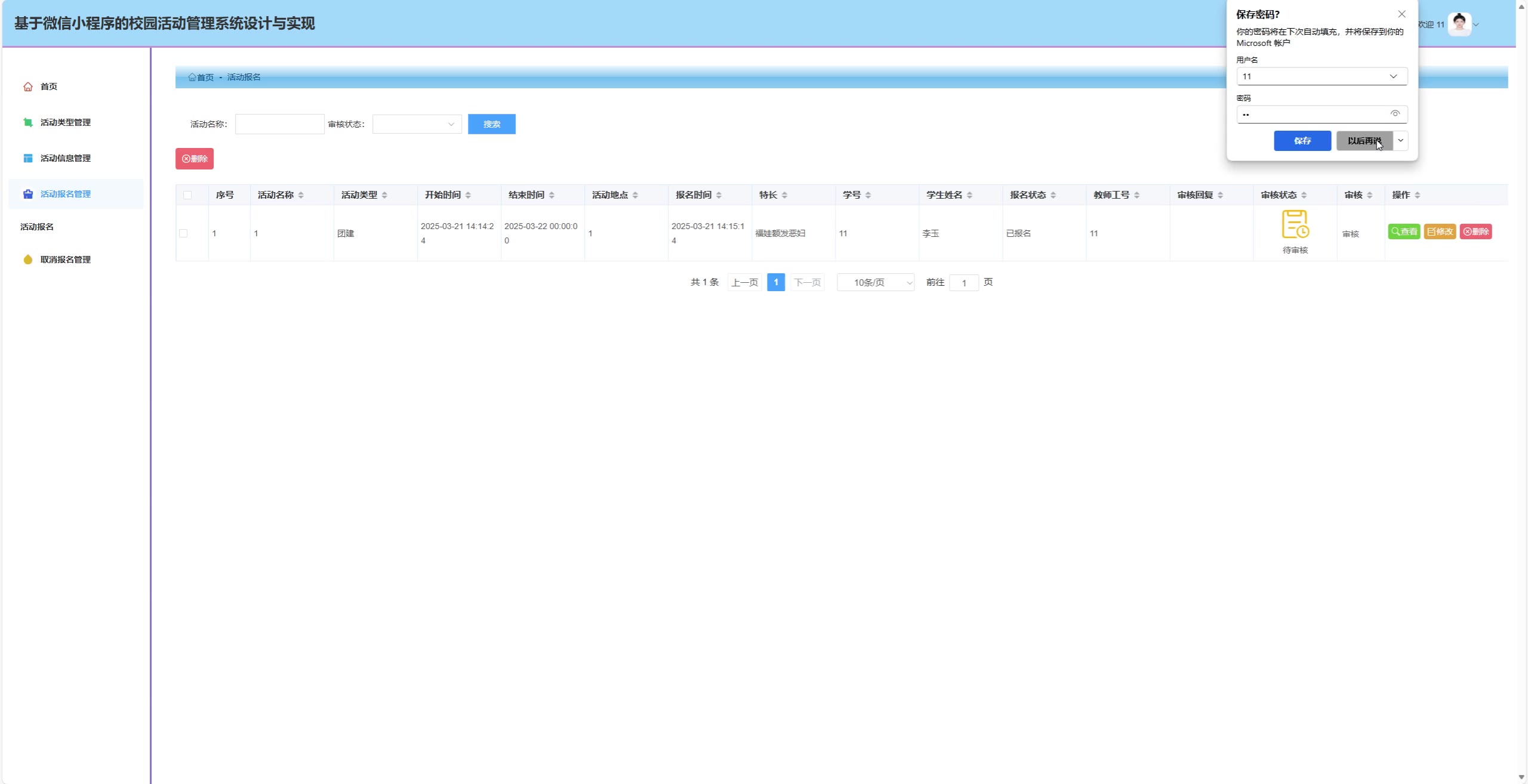This screenshot has width=1528, height=784.
Task: Open the 审核状态 filter dropdown
Action: point(417,124)
